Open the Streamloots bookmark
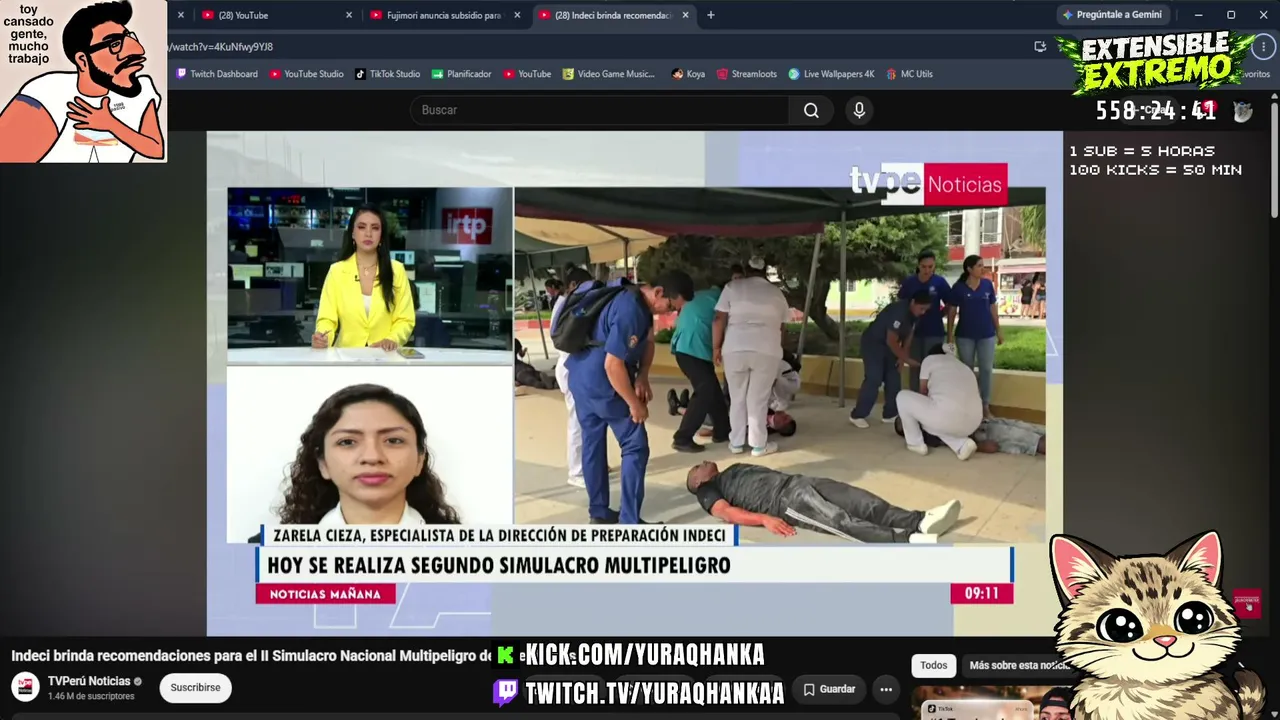The width and height of the screenshot is (1280, 720). [x=746, y=74]
